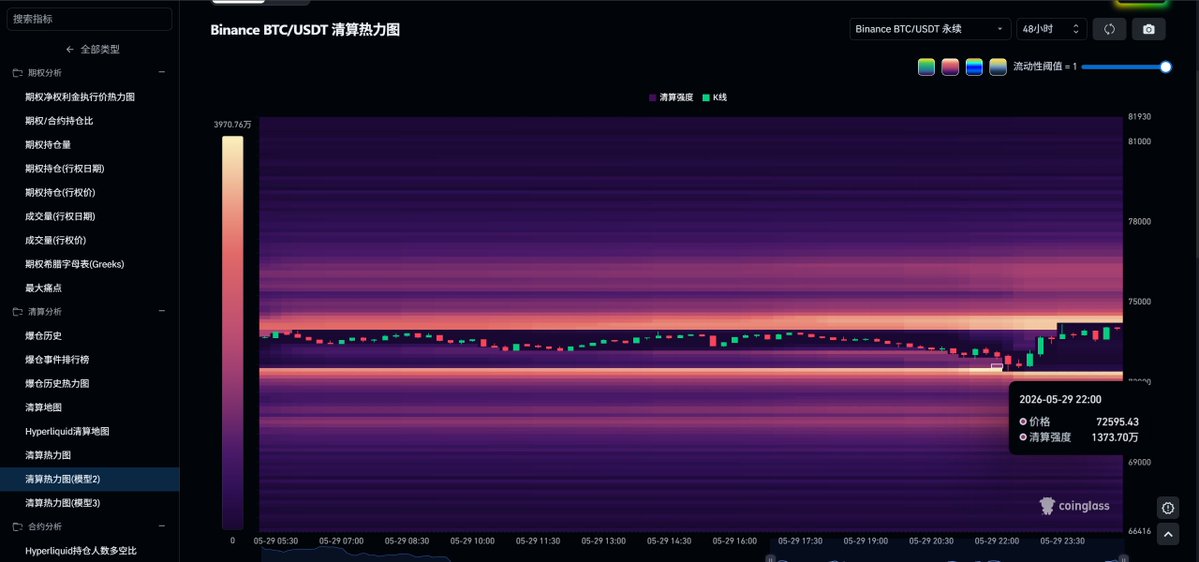This screenshot has width=1199, height=562.
Task: Select the active 清算热力图(模型2) item
Action: (x=89, y=479)
